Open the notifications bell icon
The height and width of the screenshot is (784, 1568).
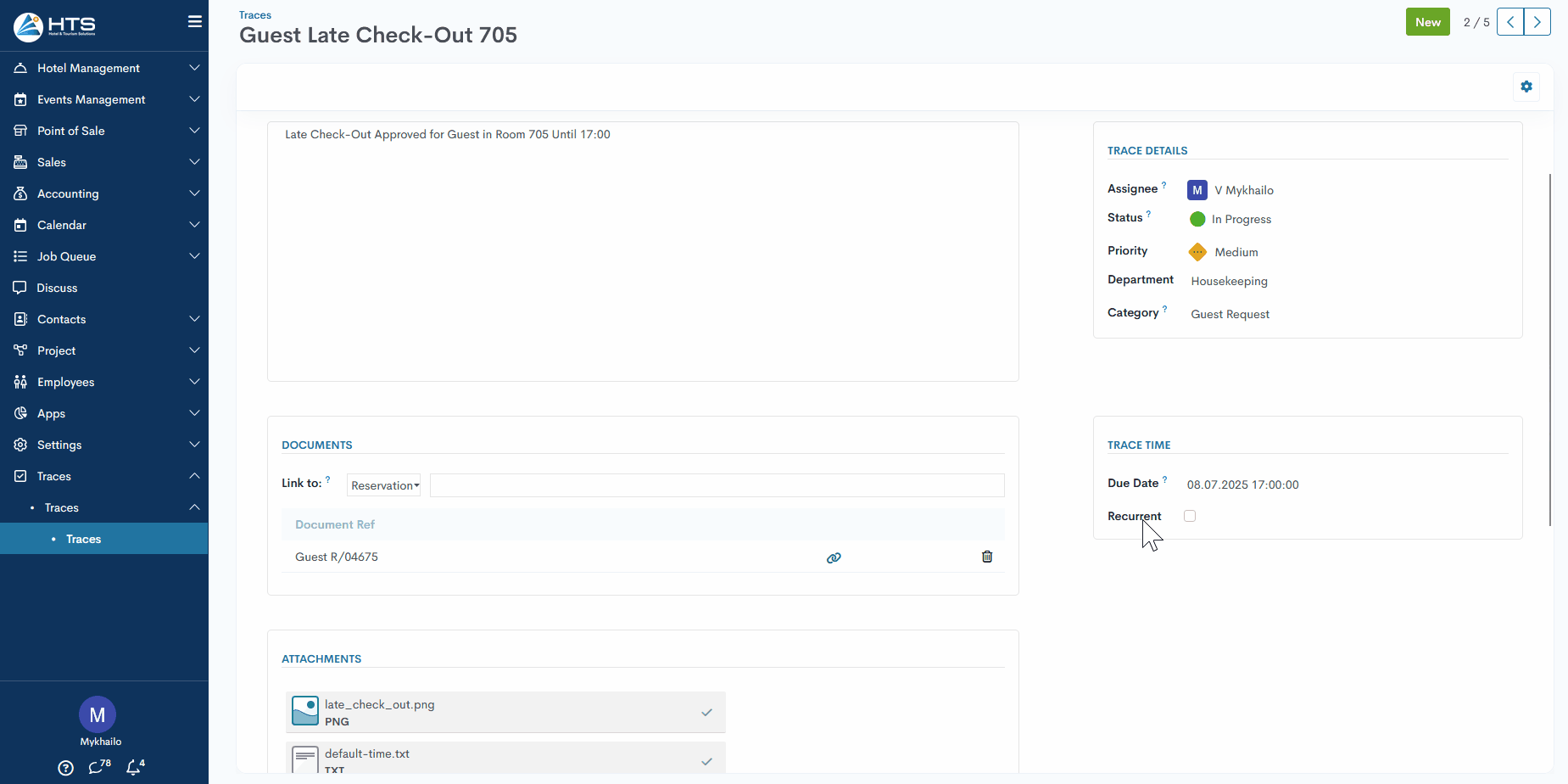(134, 767)
